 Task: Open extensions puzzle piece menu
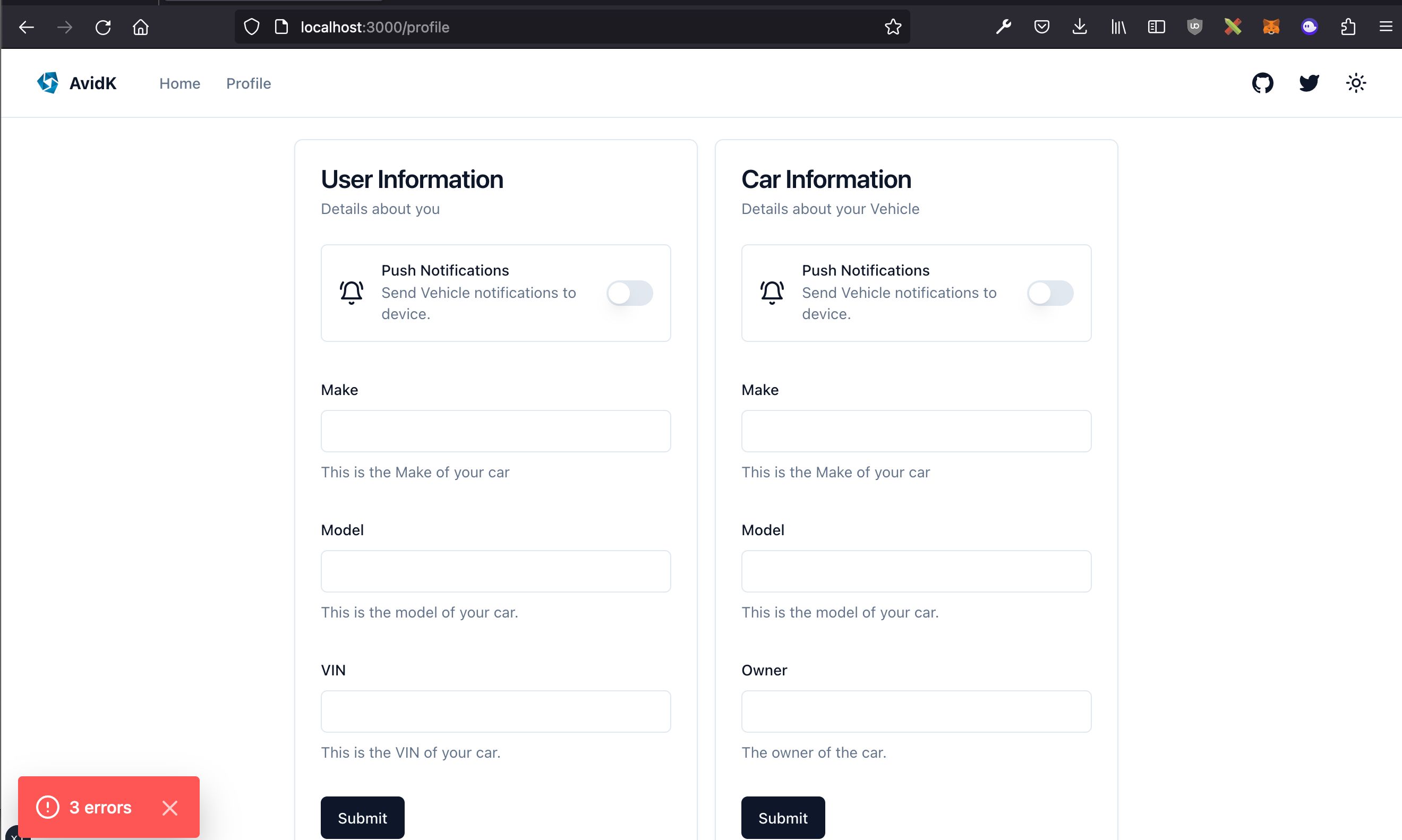click(x=1348, y=27)
